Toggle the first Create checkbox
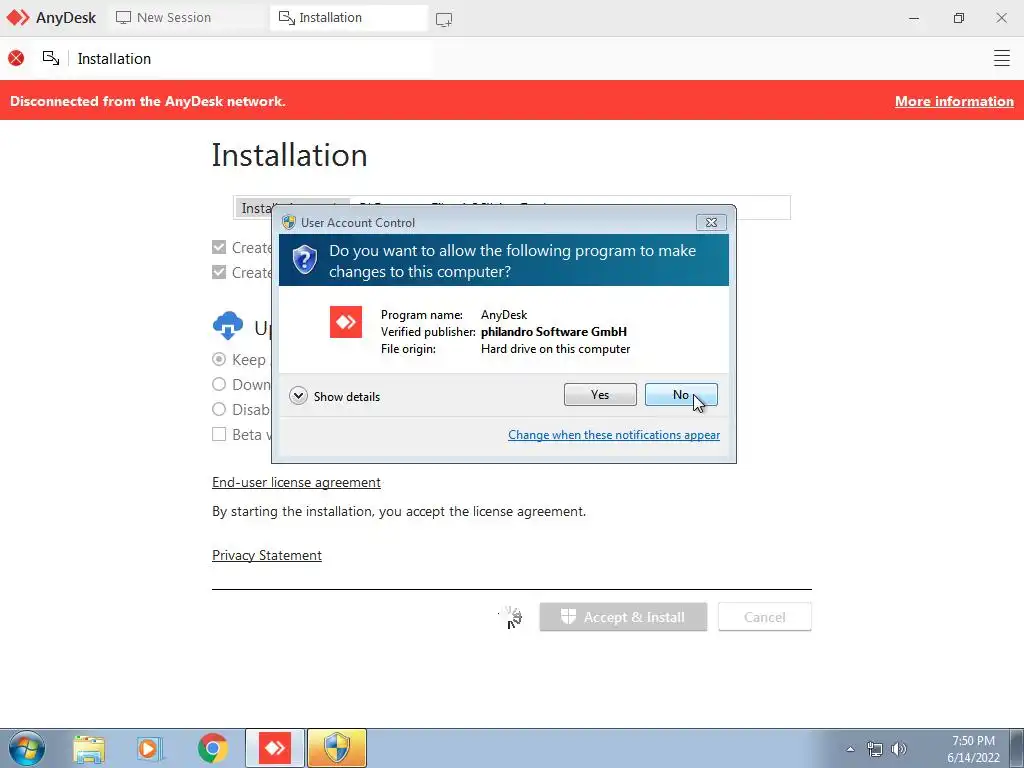This screenshot has height=768, width=1024. point(219,247)
